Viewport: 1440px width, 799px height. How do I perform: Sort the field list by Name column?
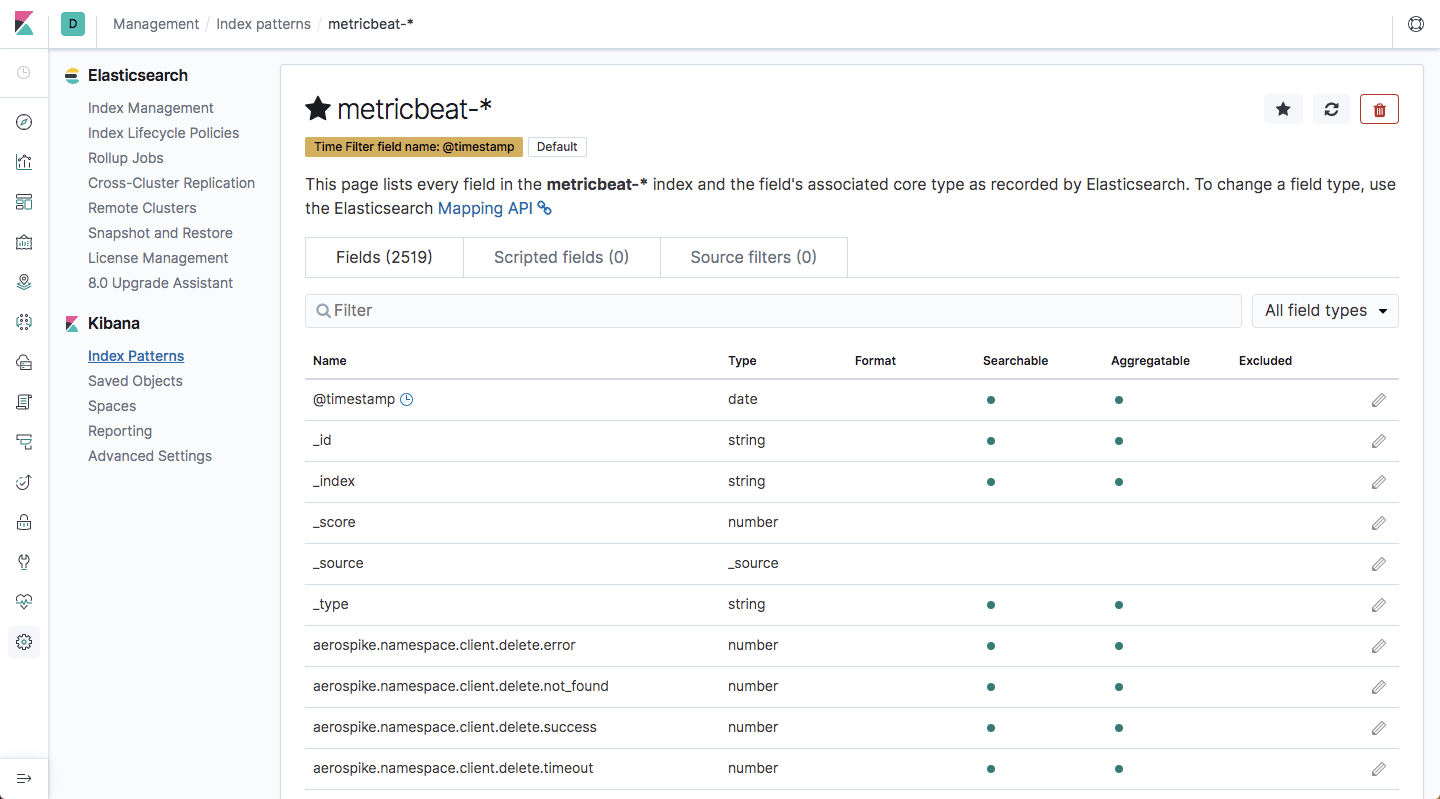coord(330,361)
